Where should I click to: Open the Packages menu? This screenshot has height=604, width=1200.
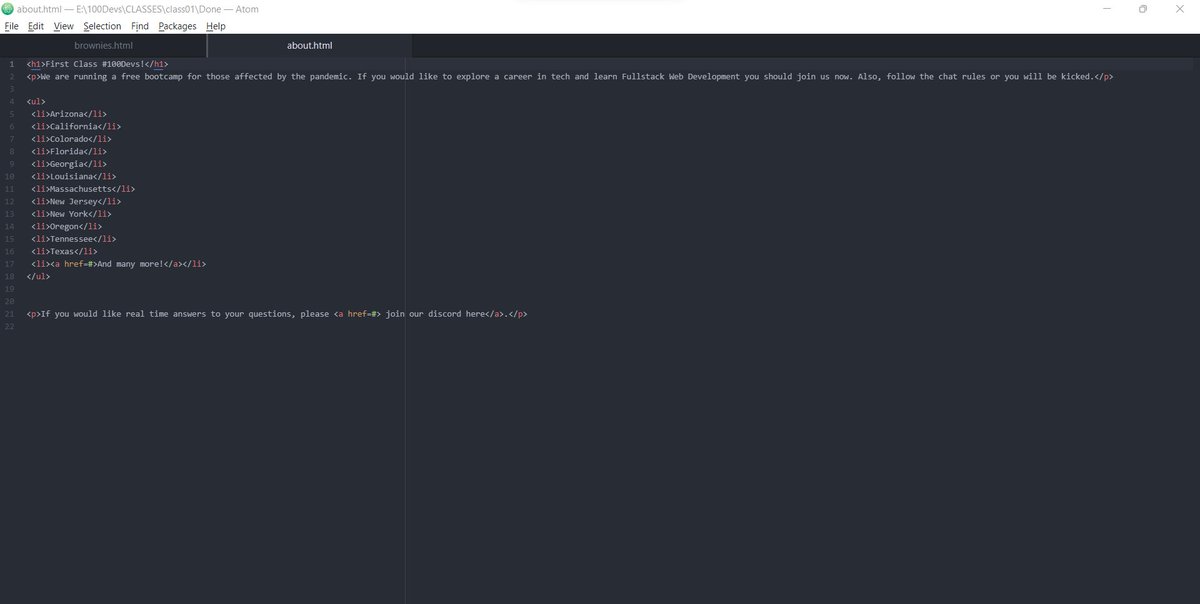(x=177, y=26)
